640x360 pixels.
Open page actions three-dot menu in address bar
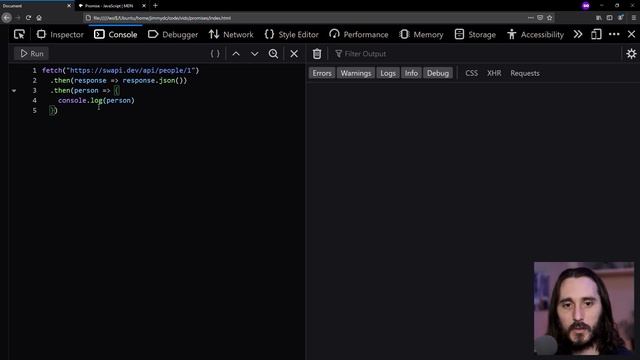[x=530, y=18]
